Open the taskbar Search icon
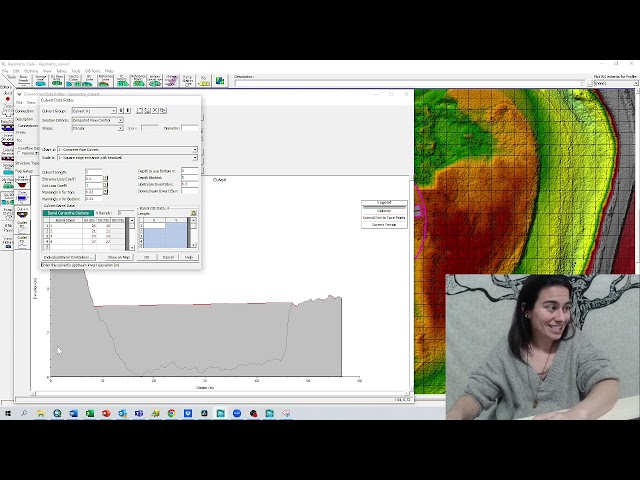 click(x=24, y=413)
